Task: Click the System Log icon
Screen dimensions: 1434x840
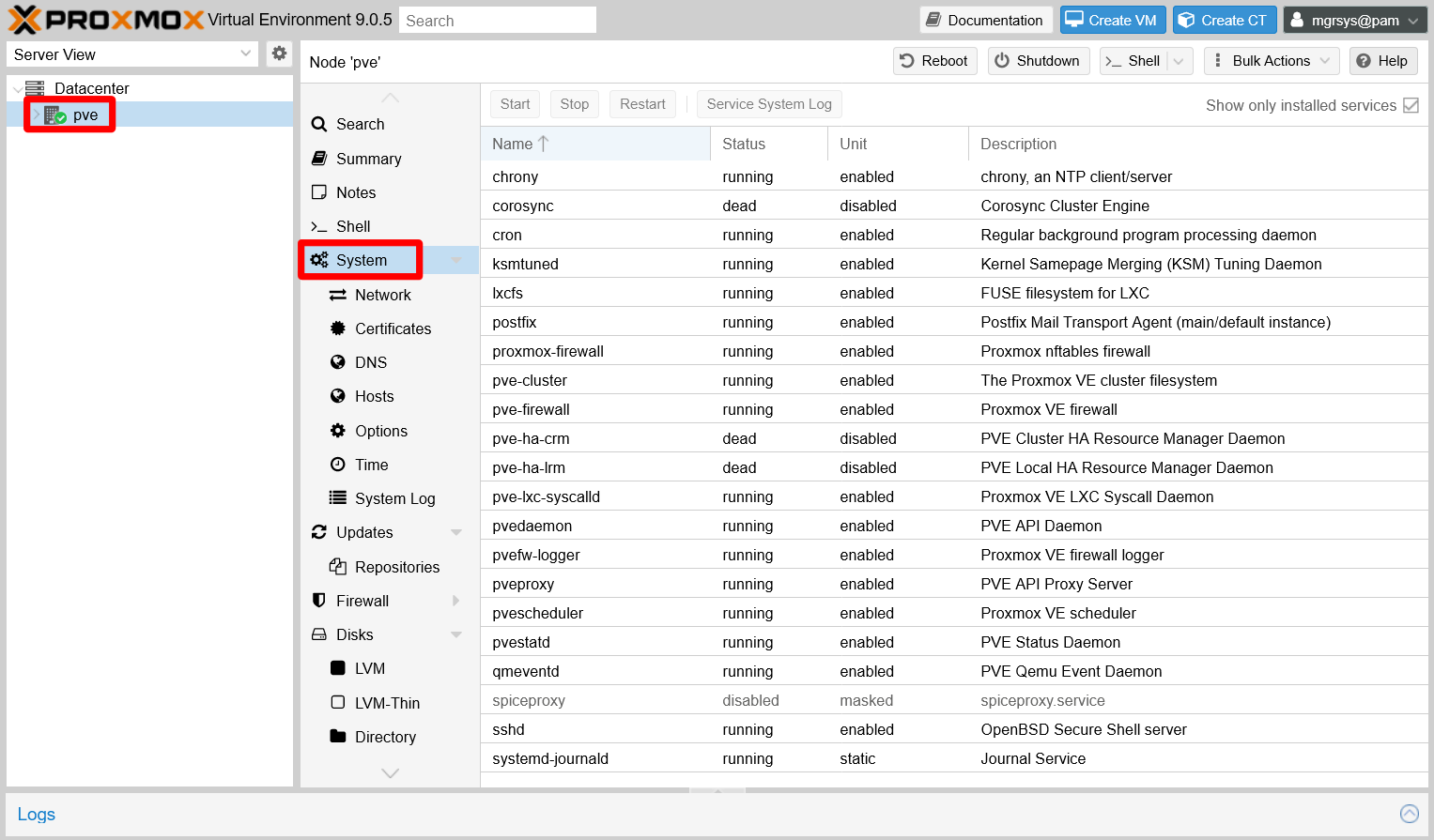Action: pyautogui.click(x=339, y=498)
